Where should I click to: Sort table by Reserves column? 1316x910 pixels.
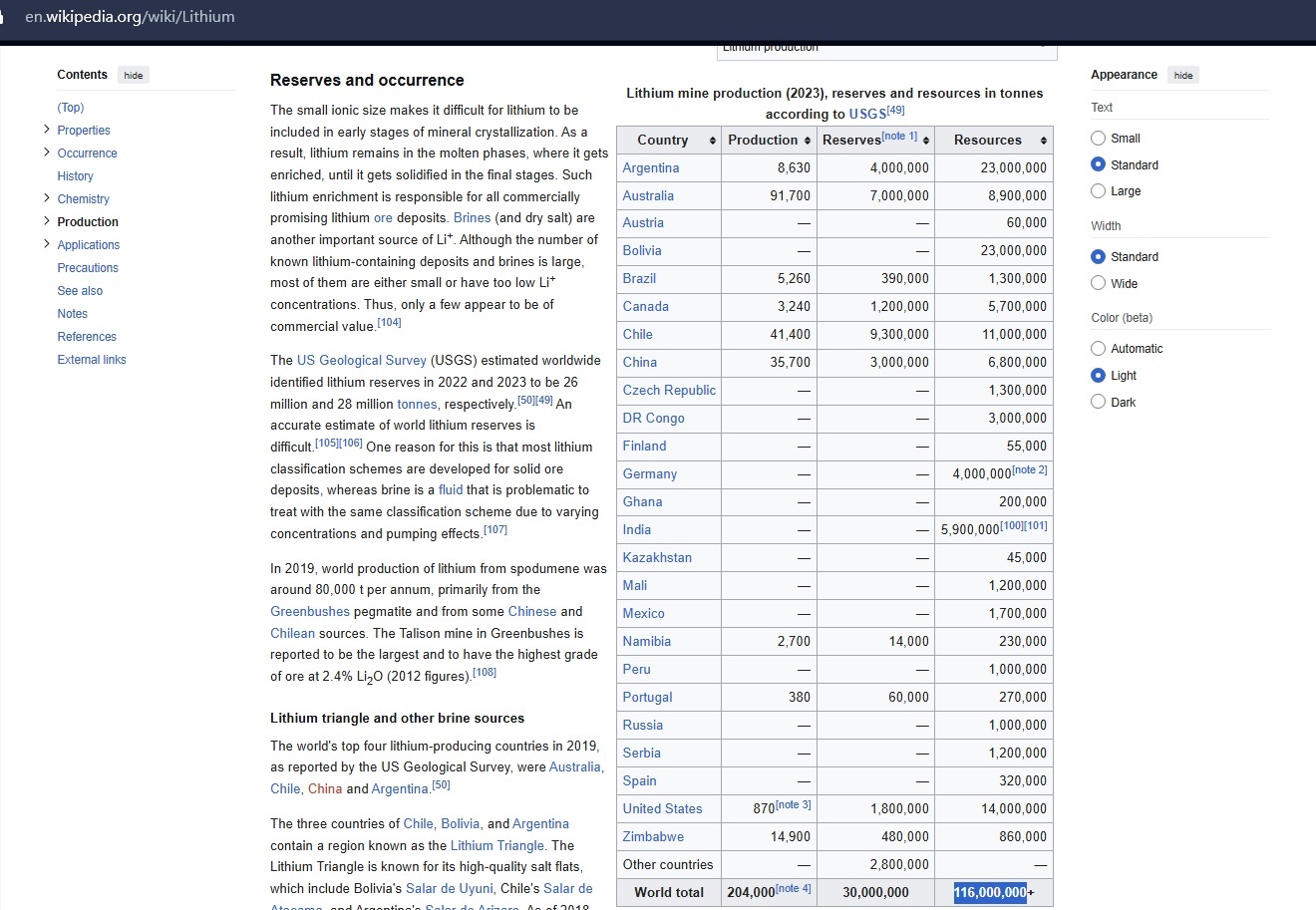click(926, 141)
